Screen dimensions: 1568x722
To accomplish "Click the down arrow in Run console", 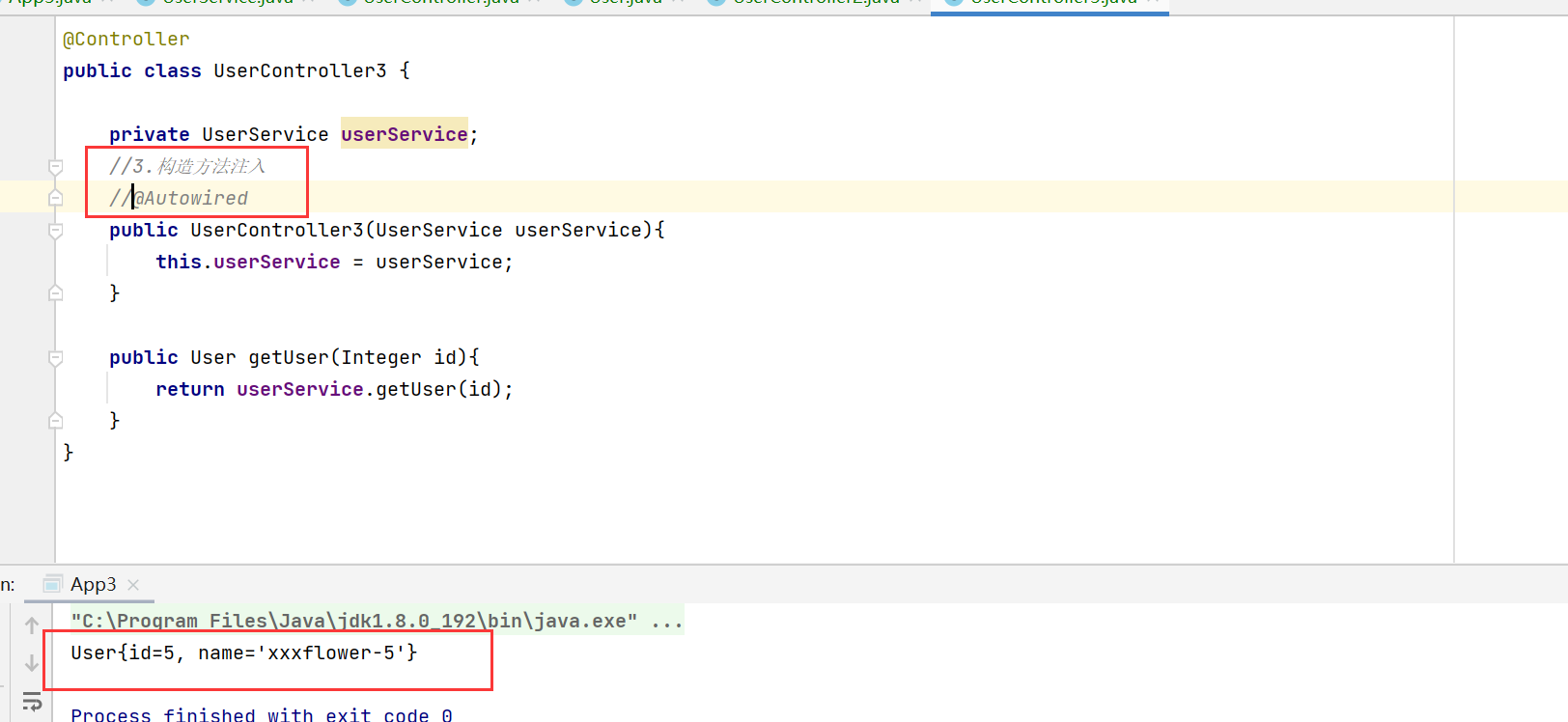I will coord(32,663).
